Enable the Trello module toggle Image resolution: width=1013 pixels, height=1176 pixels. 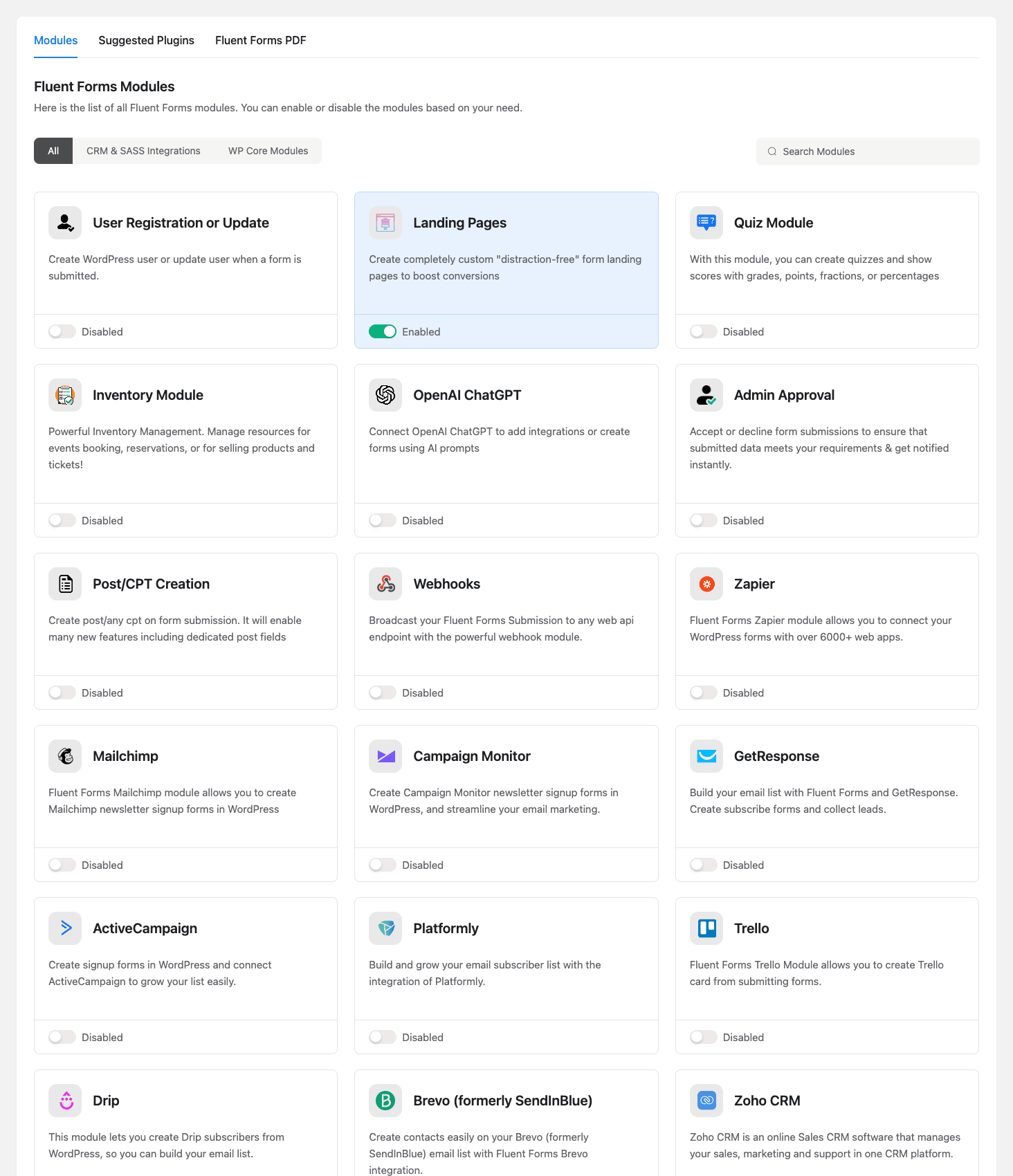(704, 1038)
